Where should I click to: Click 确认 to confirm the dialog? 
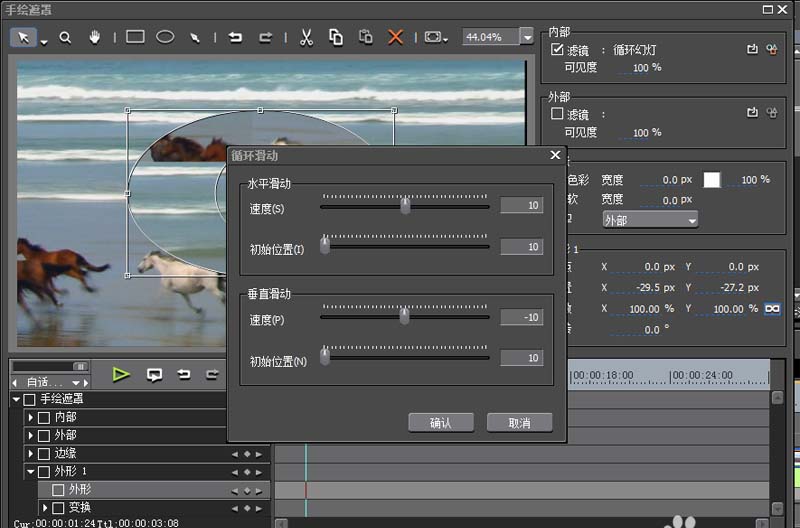[441, 422]
